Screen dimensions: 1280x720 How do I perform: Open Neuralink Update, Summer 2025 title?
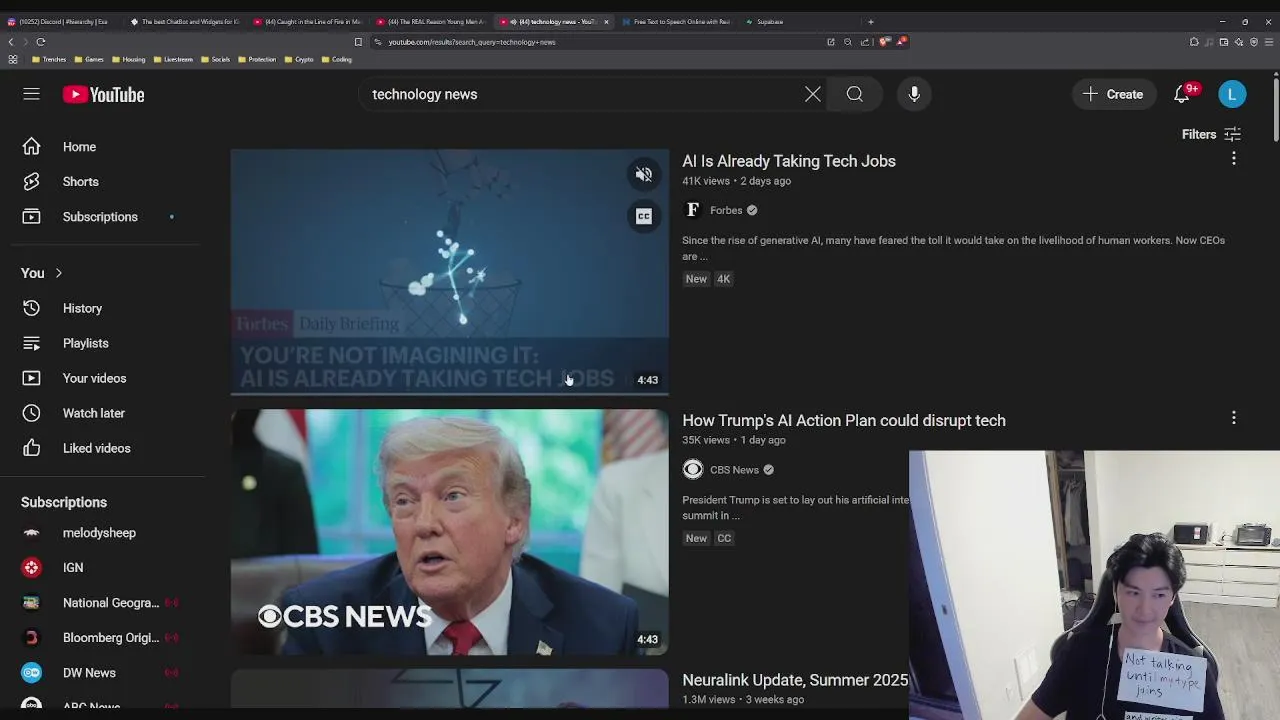[x=795, y=680]
